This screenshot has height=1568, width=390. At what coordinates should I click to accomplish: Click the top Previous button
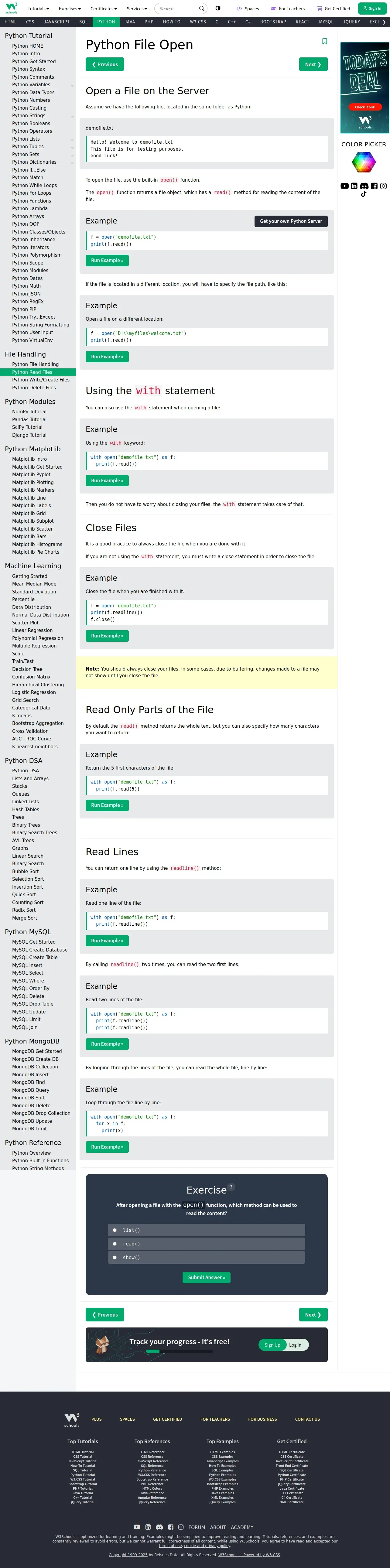[x=105, y=64]
